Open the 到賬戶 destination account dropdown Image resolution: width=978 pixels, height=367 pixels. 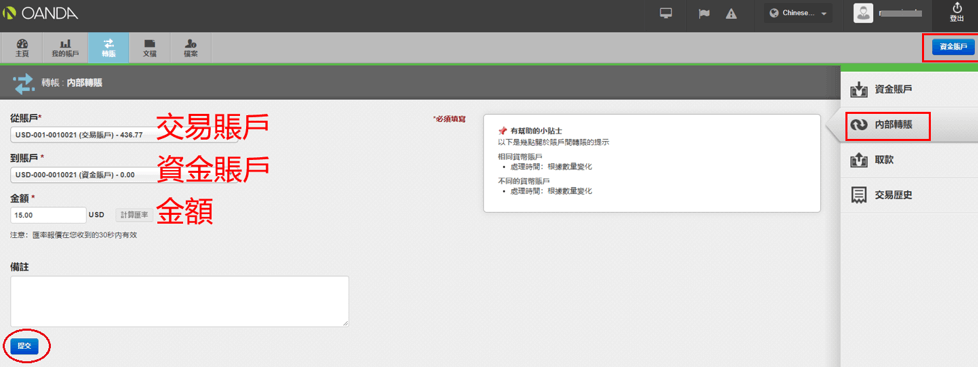(x=84, y=175)
